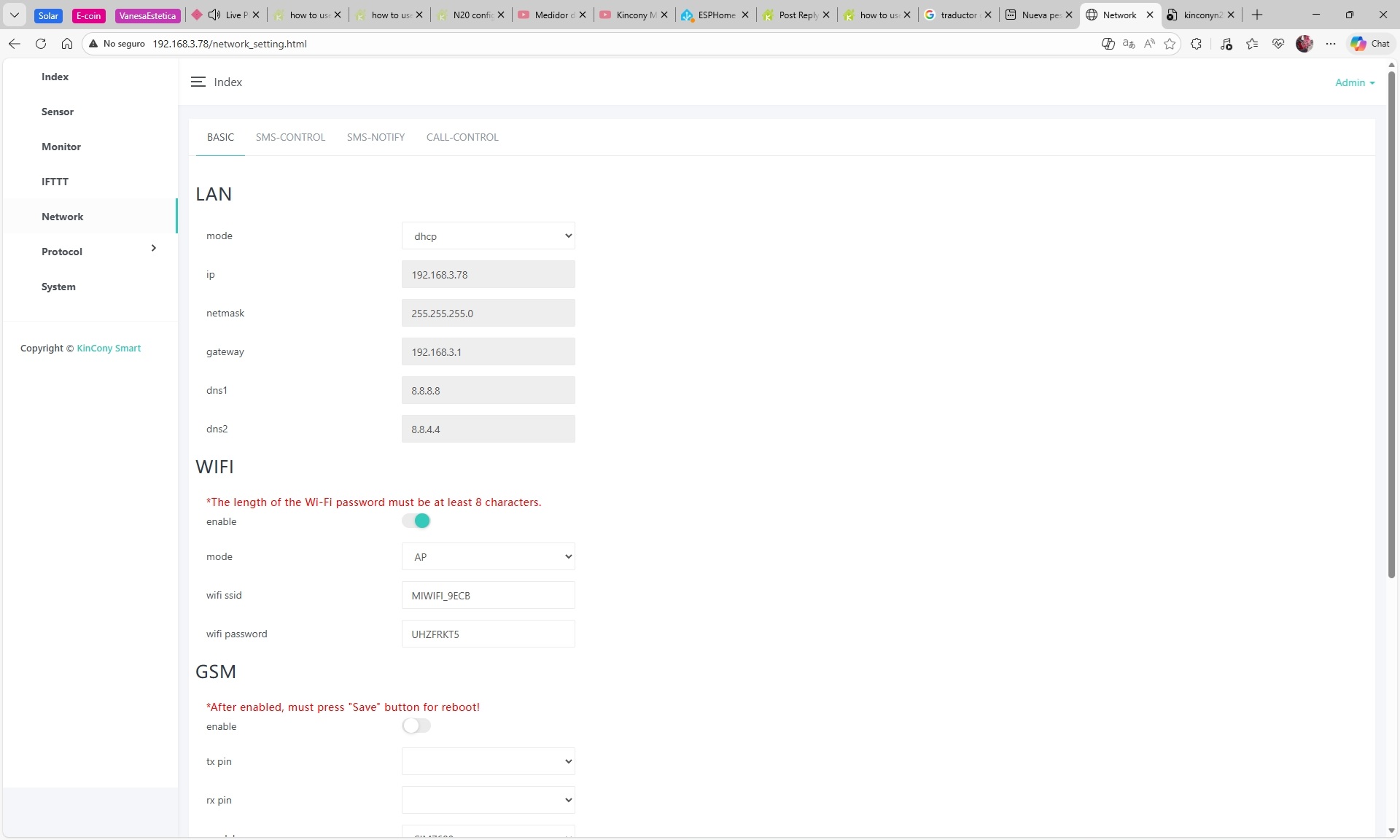Reload the page with the refresh icon
This screenshot has height=840, width=1400.
point(41,44)
